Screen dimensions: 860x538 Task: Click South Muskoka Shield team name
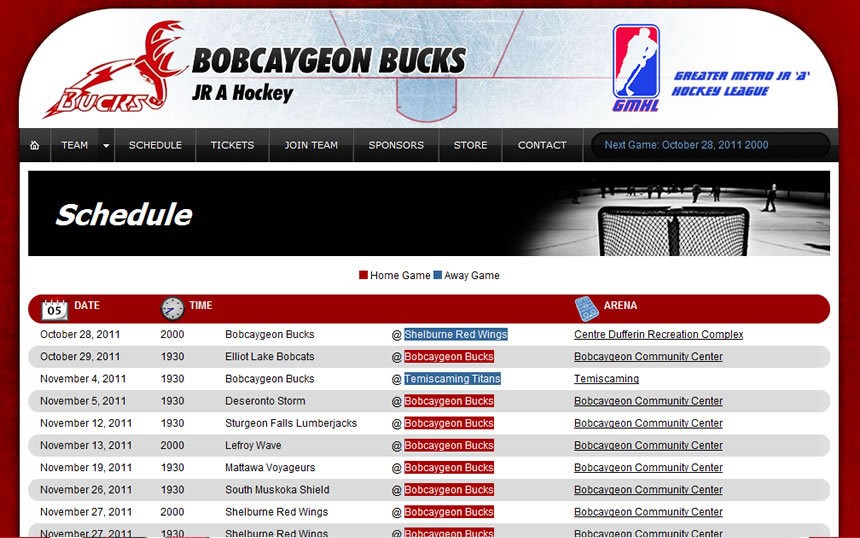click(x=278, y=490)
